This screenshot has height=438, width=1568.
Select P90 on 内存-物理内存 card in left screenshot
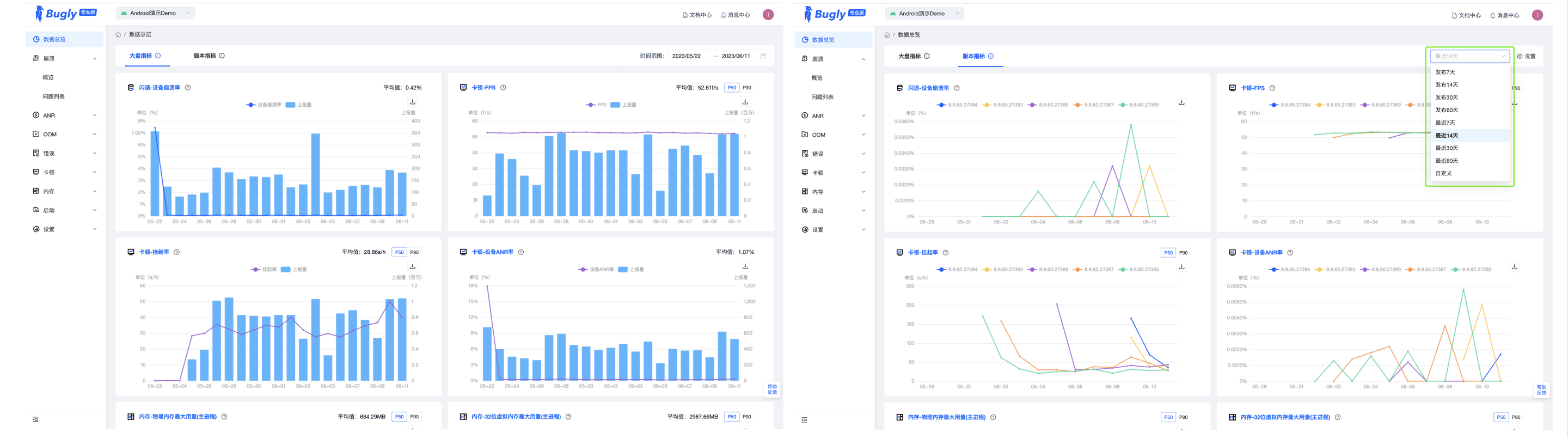[414, 417]
